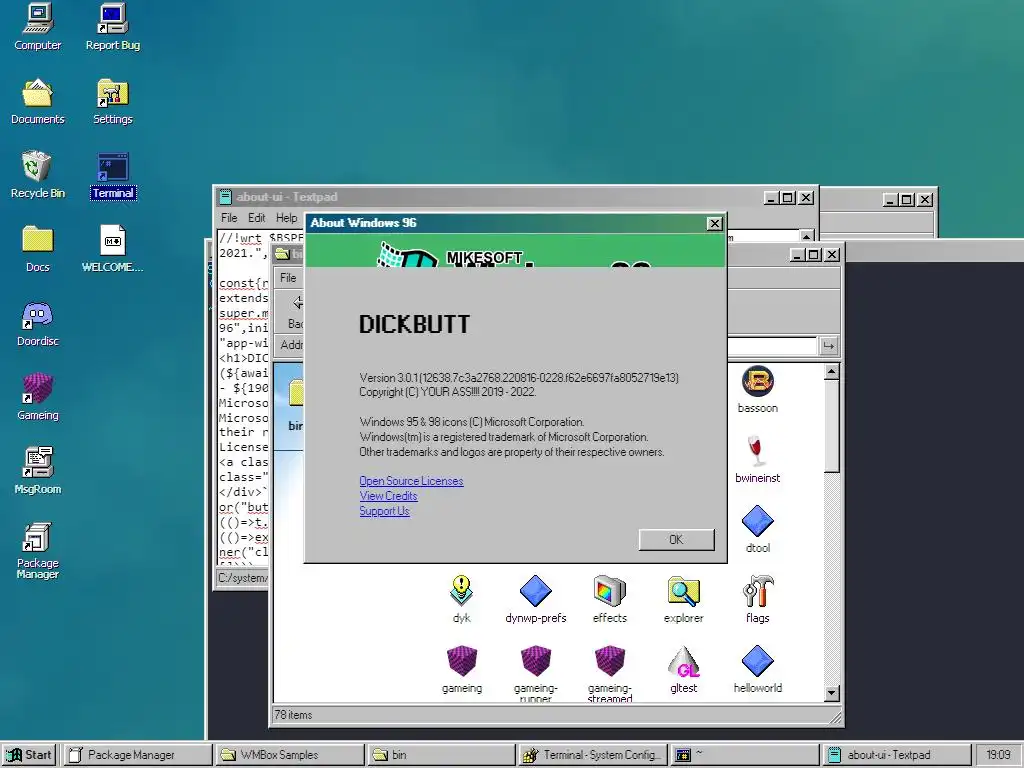
Task: Select the flags tools icon
Action: [758, 600]
